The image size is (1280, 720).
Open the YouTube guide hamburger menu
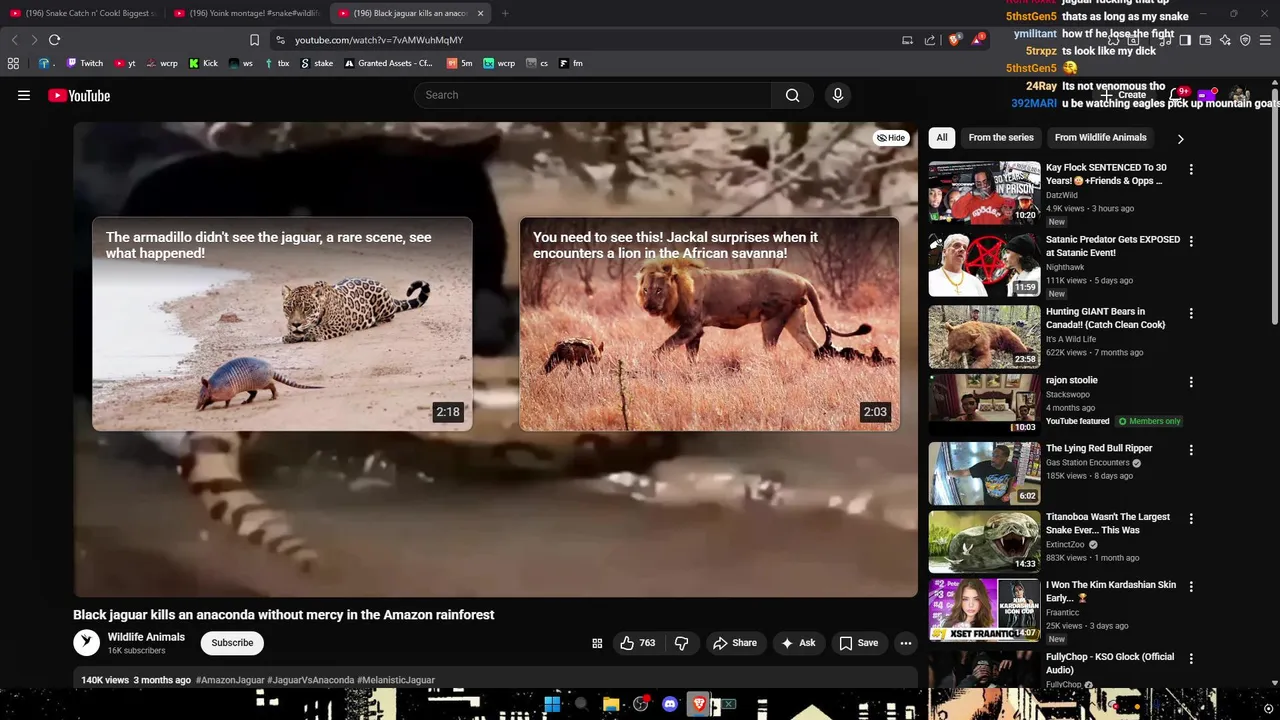tap(24, 95)
